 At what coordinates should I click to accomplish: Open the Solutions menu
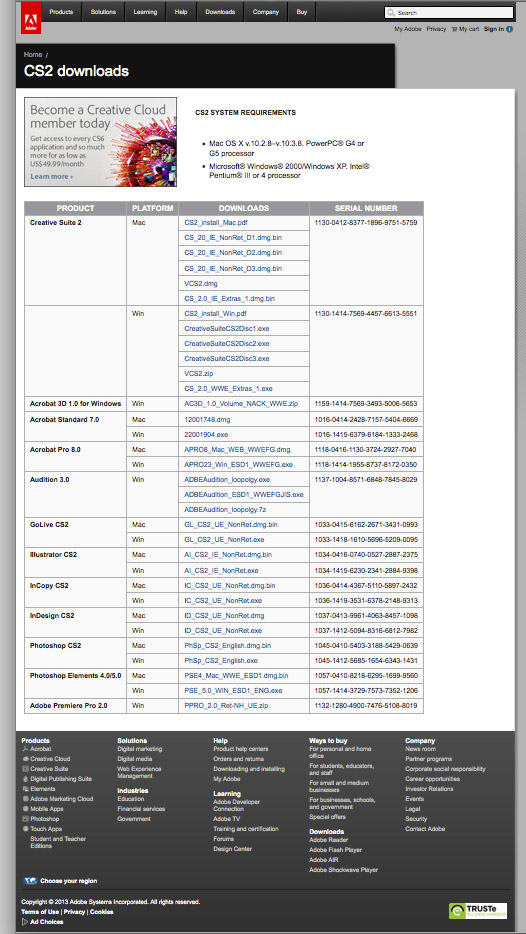(x=104, y=12)
